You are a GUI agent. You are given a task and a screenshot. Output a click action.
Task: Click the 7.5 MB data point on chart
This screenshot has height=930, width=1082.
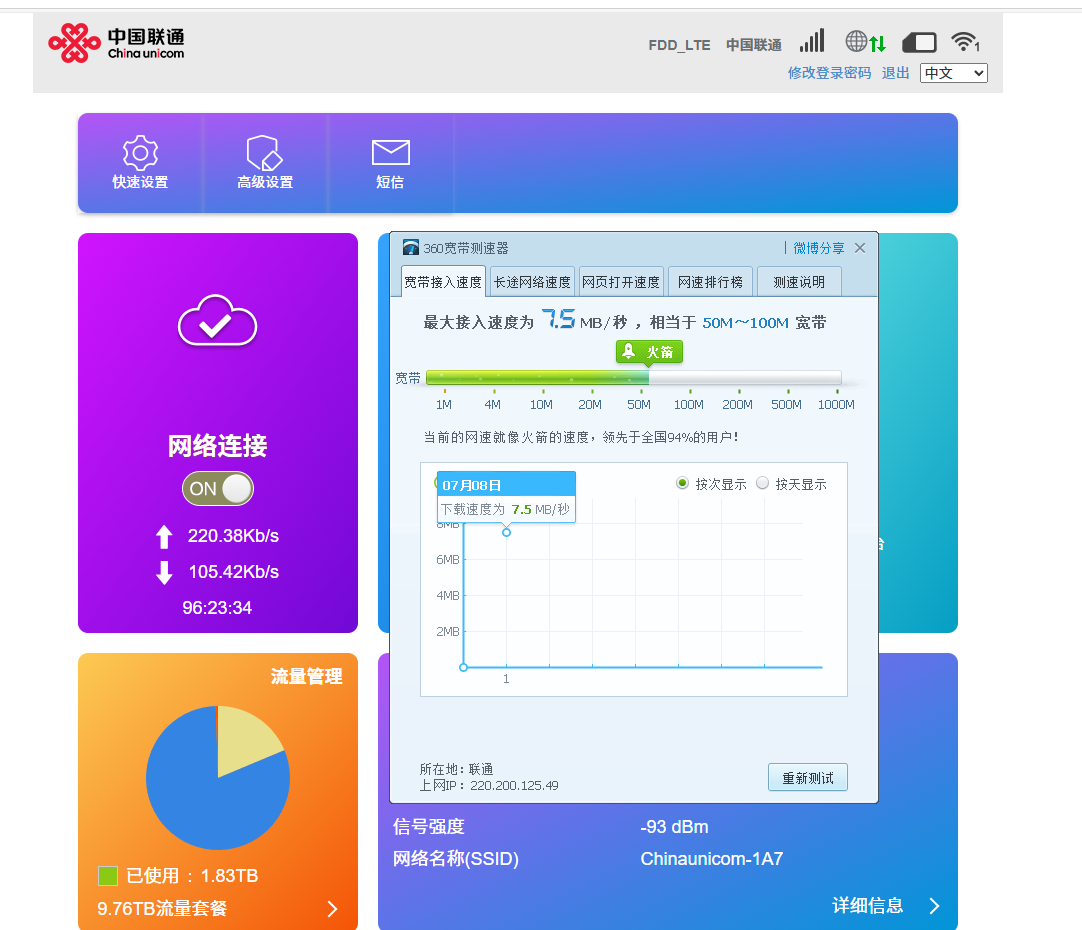506,532
